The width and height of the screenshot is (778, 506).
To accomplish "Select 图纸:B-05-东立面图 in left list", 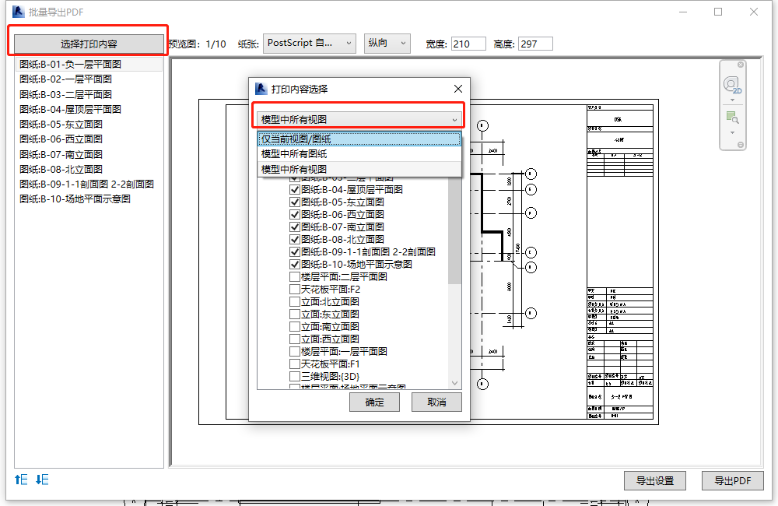I will [x=61, y=124].
